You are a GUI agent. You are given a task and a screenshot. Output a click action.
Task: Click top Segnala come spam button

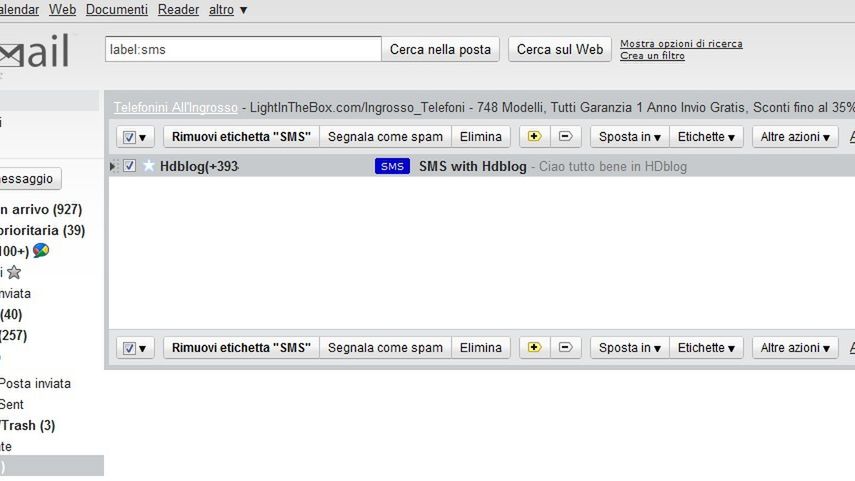[x=385, y=137]
